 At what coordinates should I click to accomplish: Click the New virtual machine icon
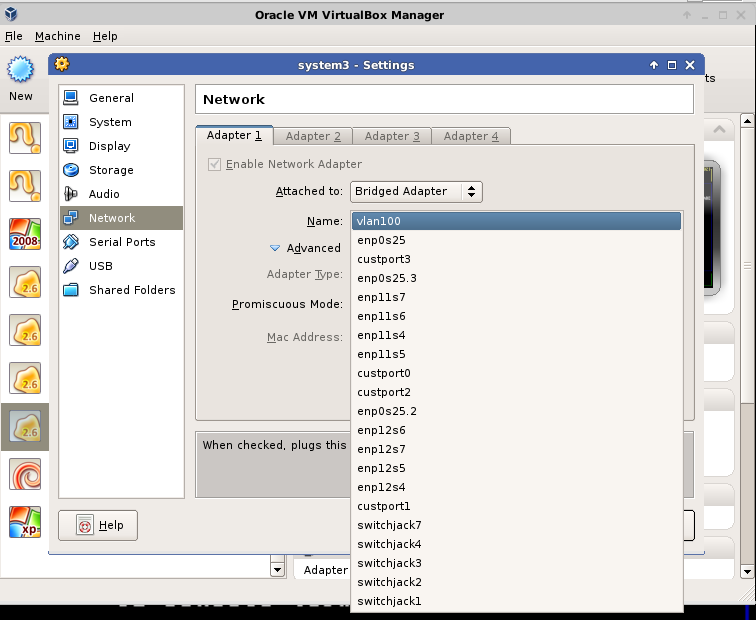(20, 69)
